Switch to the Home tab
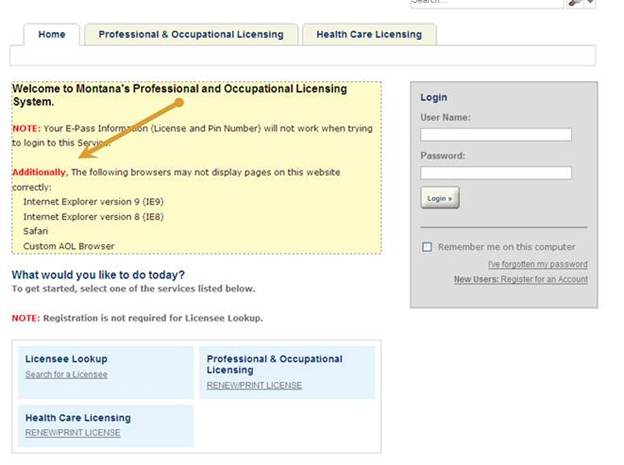 51,34
